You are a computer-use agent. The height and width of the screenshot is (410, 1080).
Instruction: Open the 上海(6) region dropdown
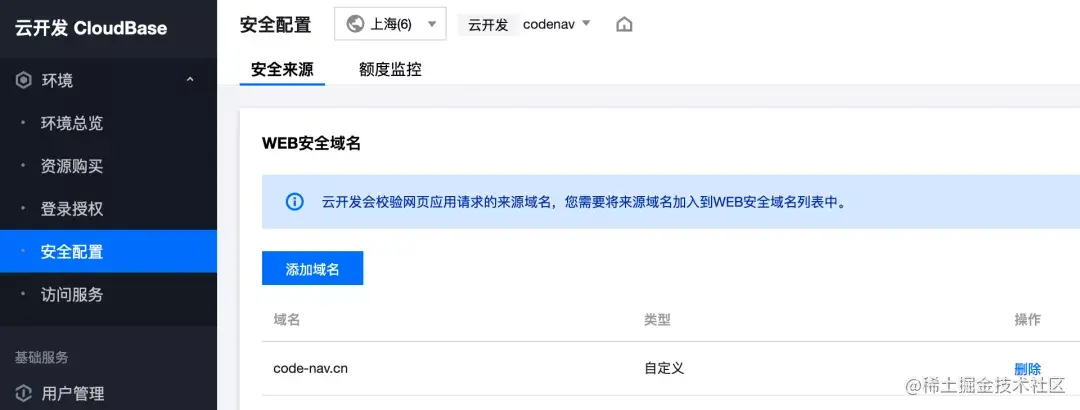tap(390, 24)
